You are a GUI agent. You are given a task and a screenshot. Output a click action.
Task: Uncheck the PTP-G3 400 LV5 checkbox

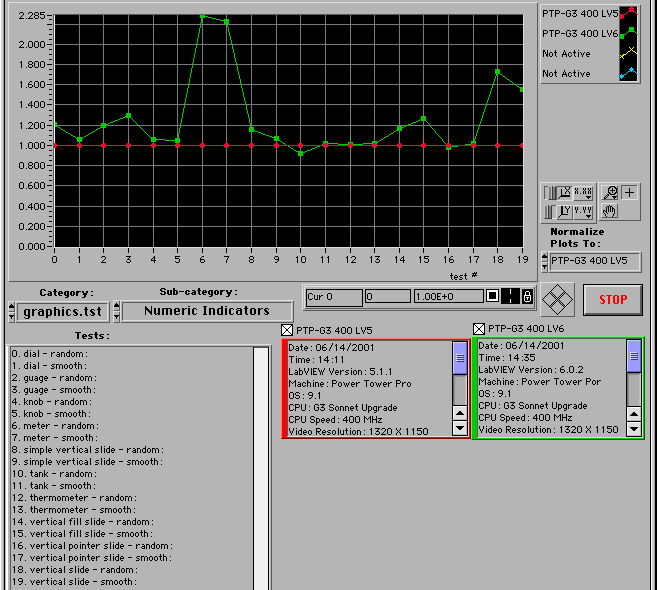(x=288, y=330)
